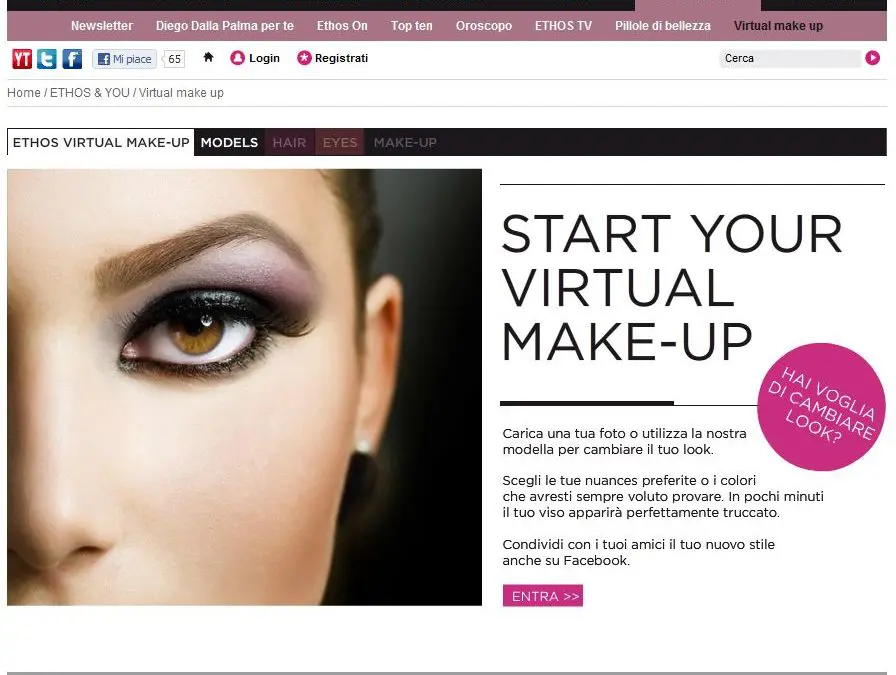Open the Login link
The height and width of the screenshot is (675, 896).
[x=255, y=58]
